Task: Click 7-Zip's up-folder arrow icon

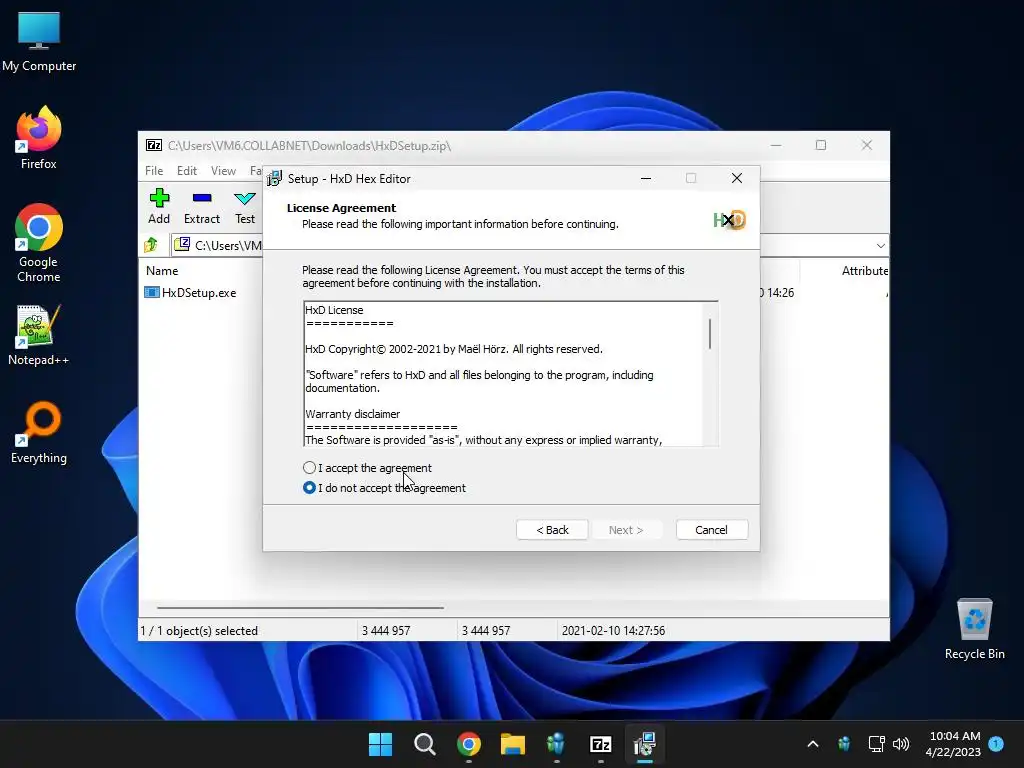Action: point(151,245)
